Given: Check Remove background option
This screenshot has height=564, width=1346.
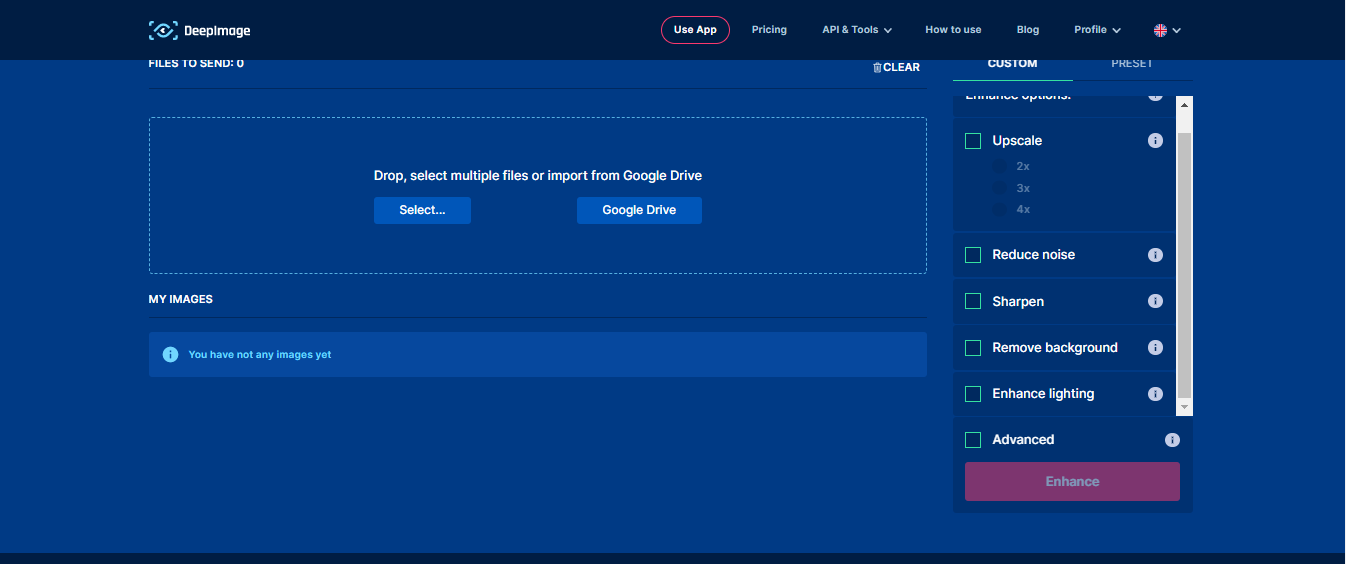Looking at the screenshot, I should click(x=973, y=348).
